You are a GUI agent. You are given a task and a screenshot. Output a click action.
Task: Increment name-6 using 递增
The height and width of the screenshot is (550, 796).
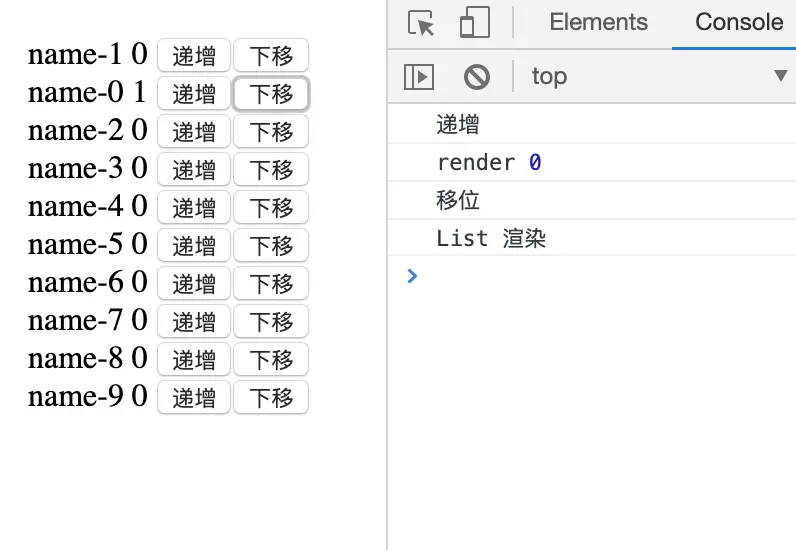tap(194, 283)
